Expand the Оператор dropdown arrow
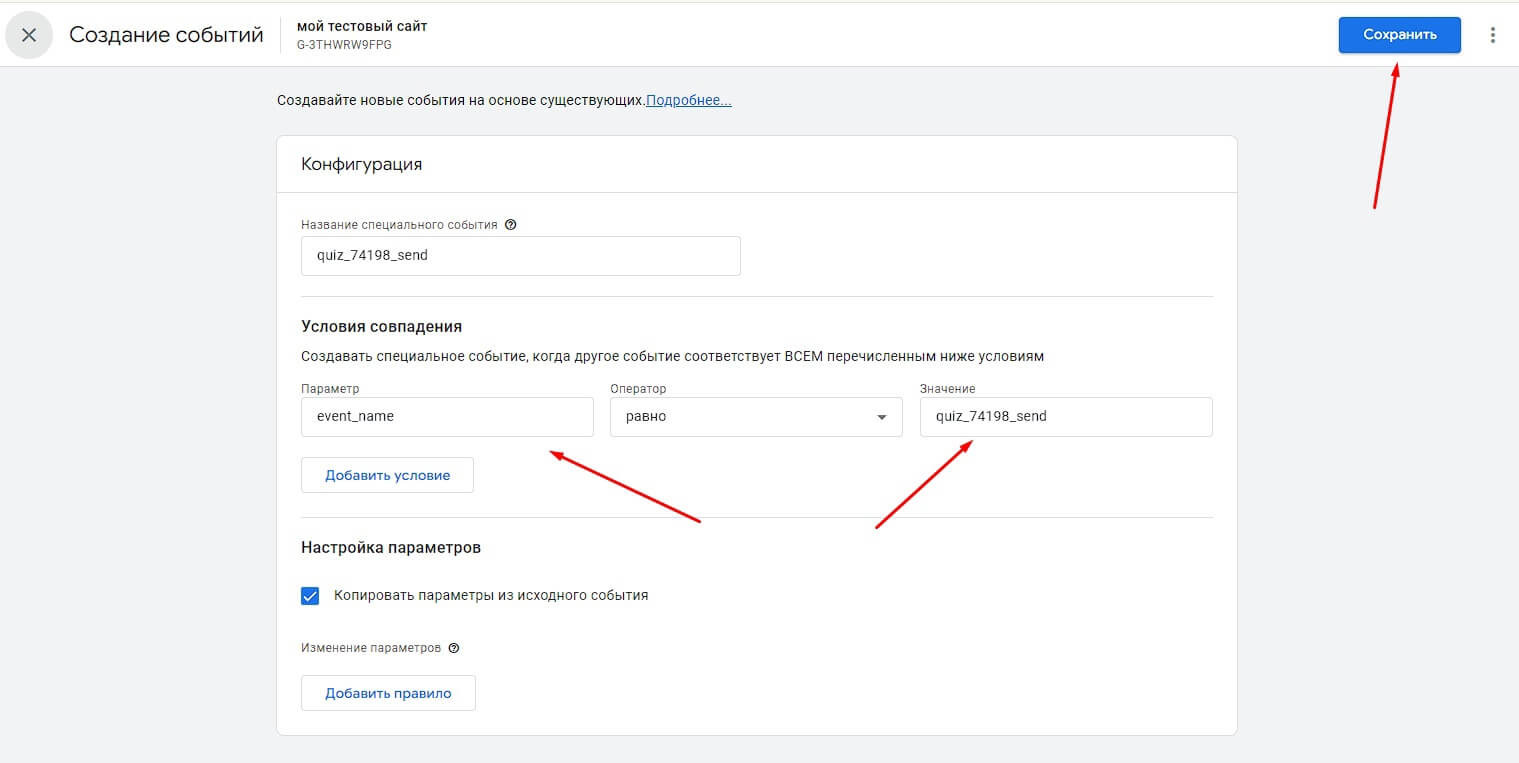This screenshot has height=763, width=1519. (x=881, y=417)
